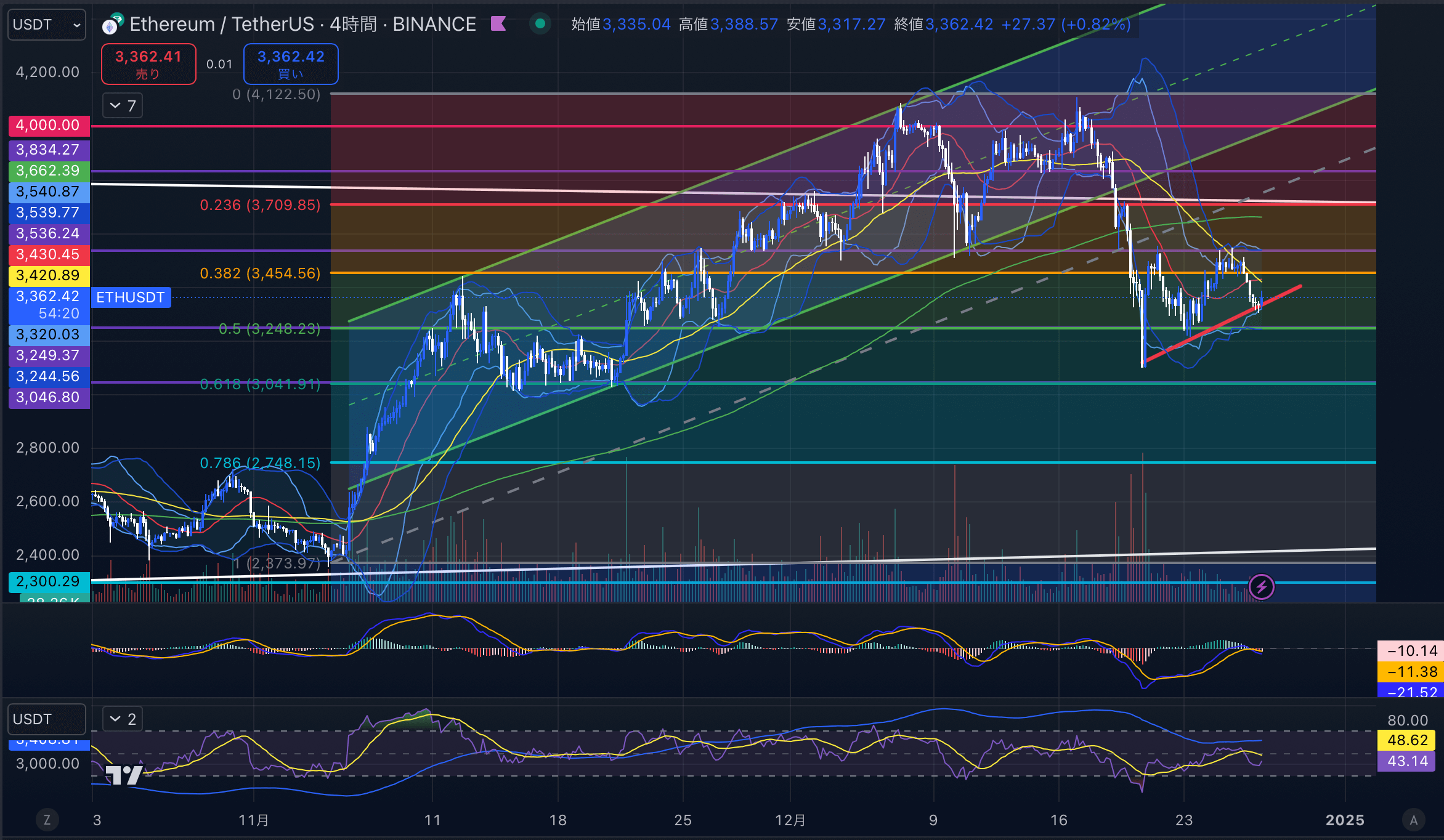
Task: Click the RSI 48.62 yellow label
Action: pyautogui.click(x=1408, y=740)
